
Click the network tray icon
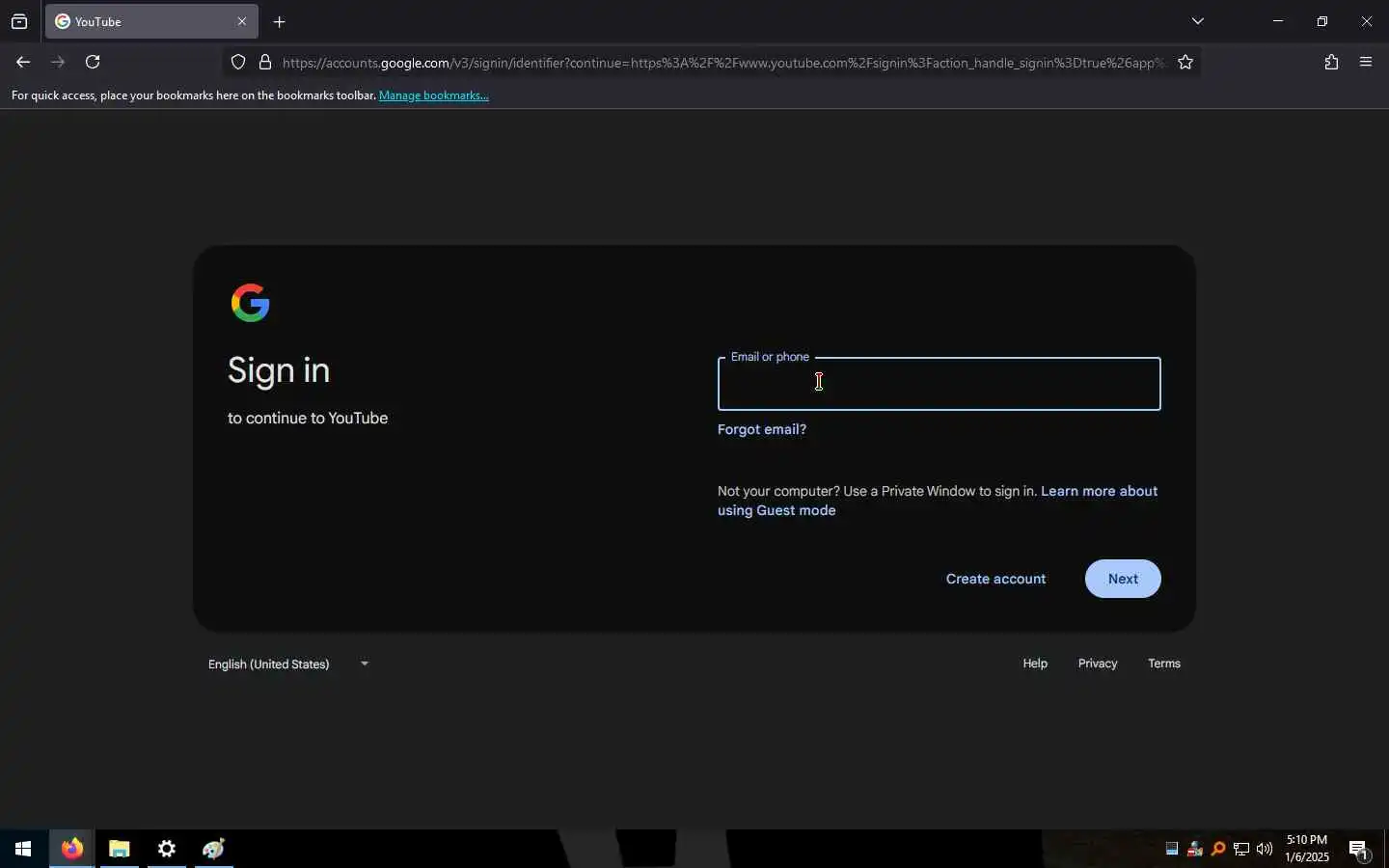point(1241,849)
